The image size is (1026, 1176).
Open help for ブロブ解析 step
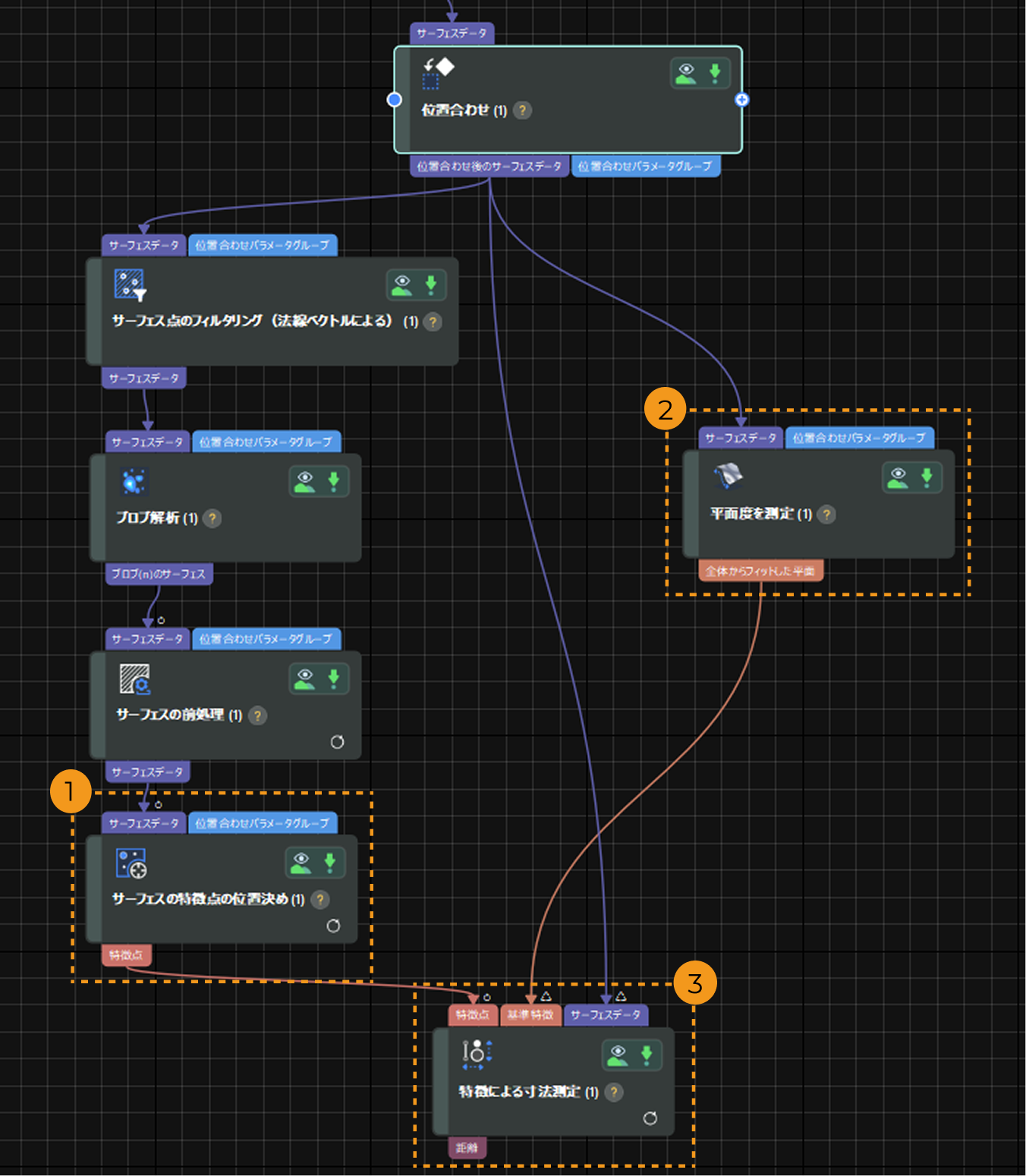[x=212, y=518]
